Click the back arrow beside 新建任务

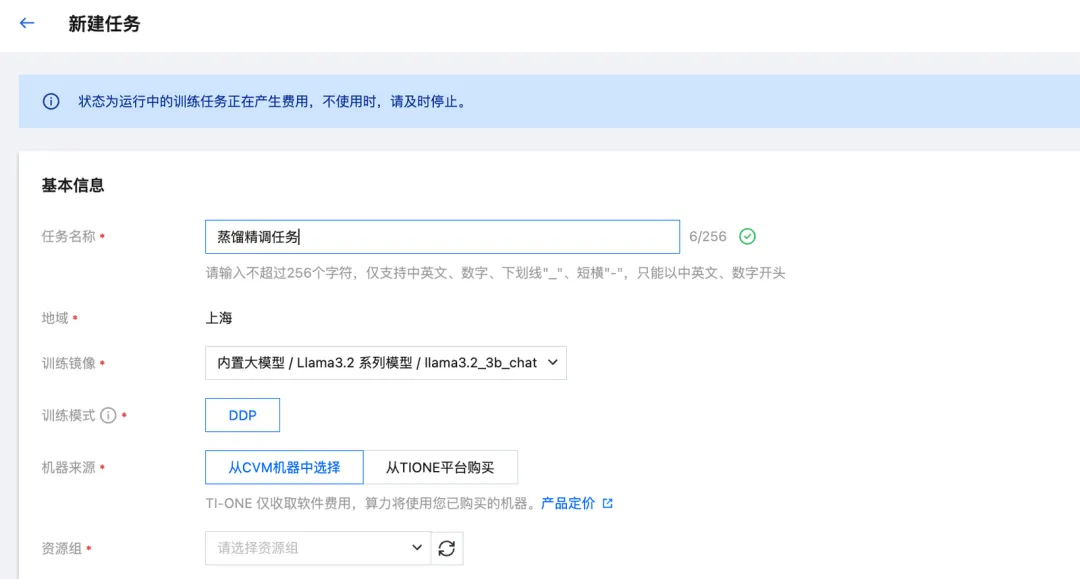(25, 23)
